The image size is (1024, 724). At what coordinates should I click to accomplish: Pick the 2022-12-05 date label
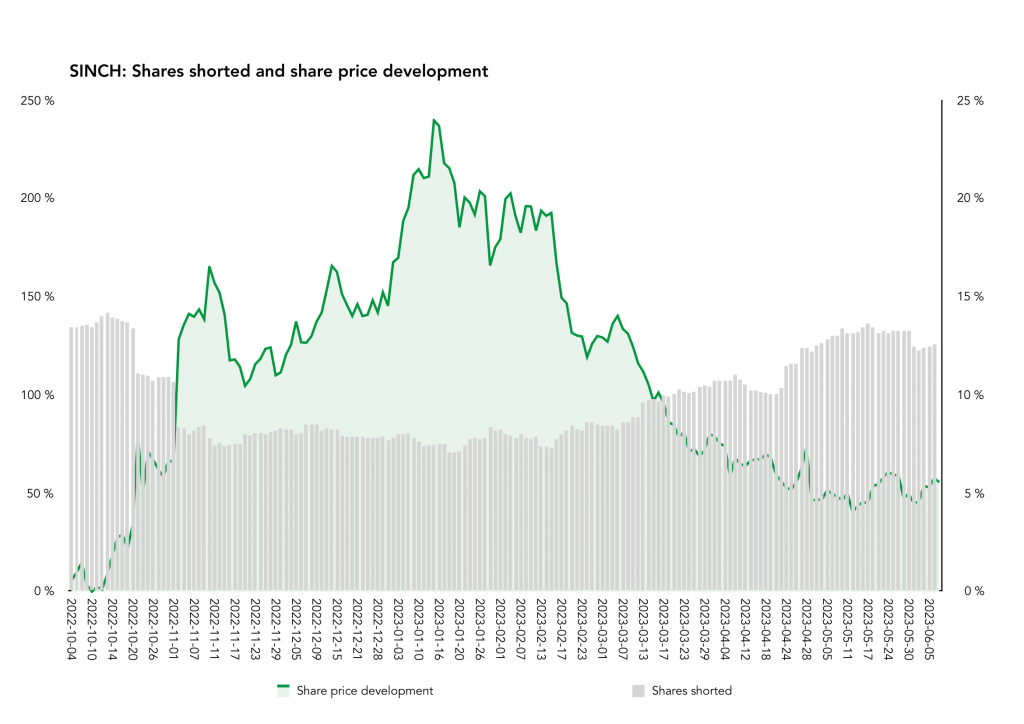(x=296, y=629)
